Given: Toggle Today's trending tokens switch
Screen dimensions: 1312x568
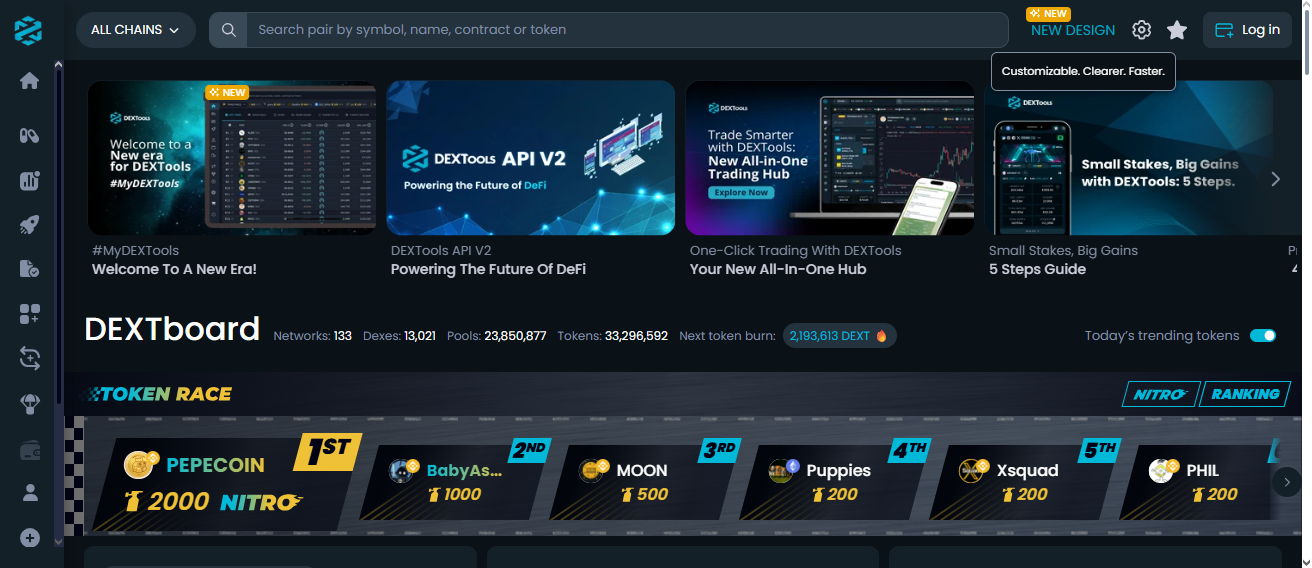Looking at the screenshot, I should tap(1263, 336).
